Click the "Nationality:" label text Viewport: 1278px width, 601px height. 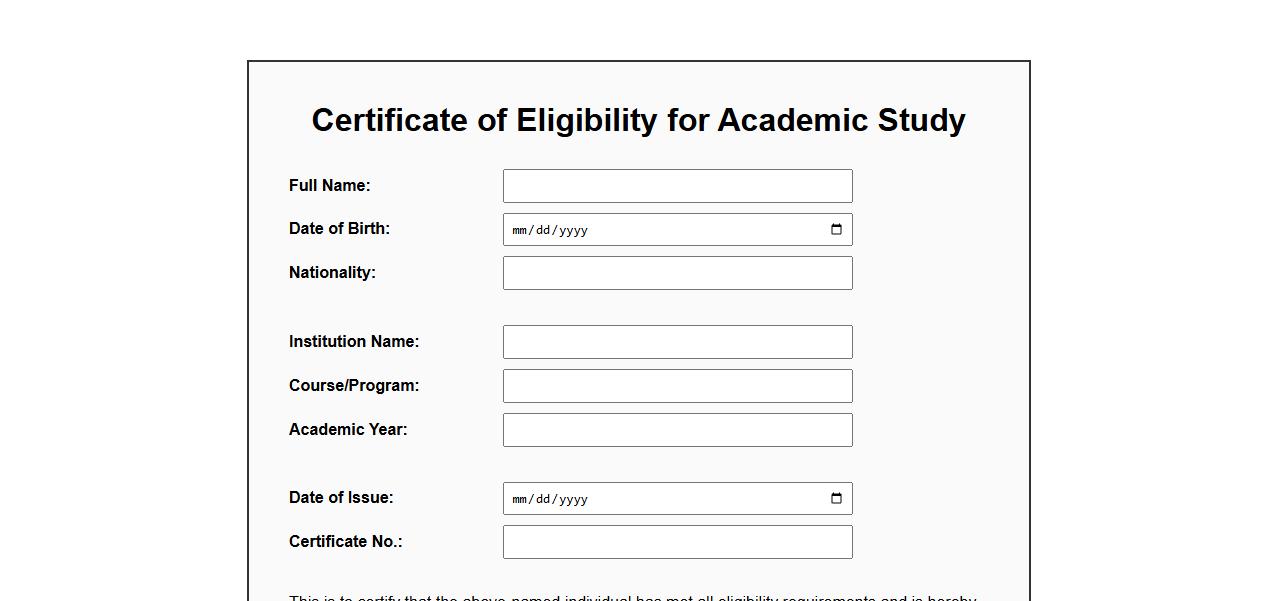332,273
